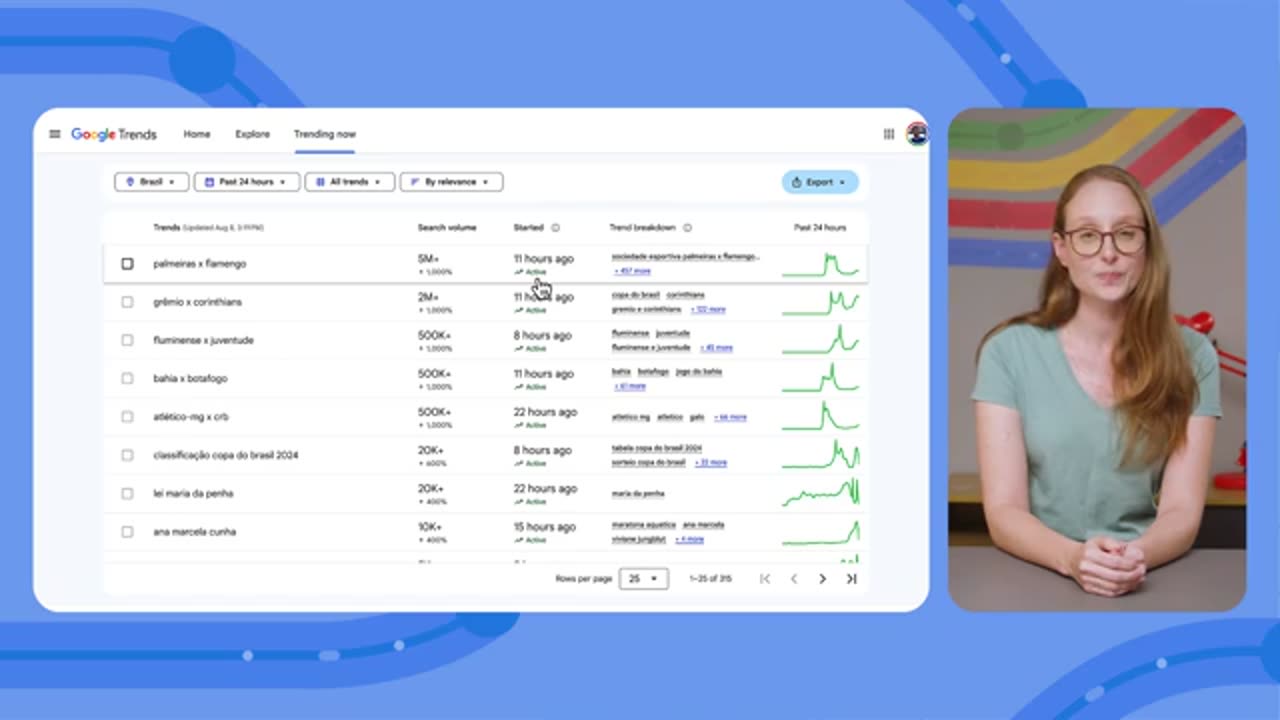The image size is (1280, 720).
Task: Click the lei maria da penha sparkline chart
Action: 820,493
